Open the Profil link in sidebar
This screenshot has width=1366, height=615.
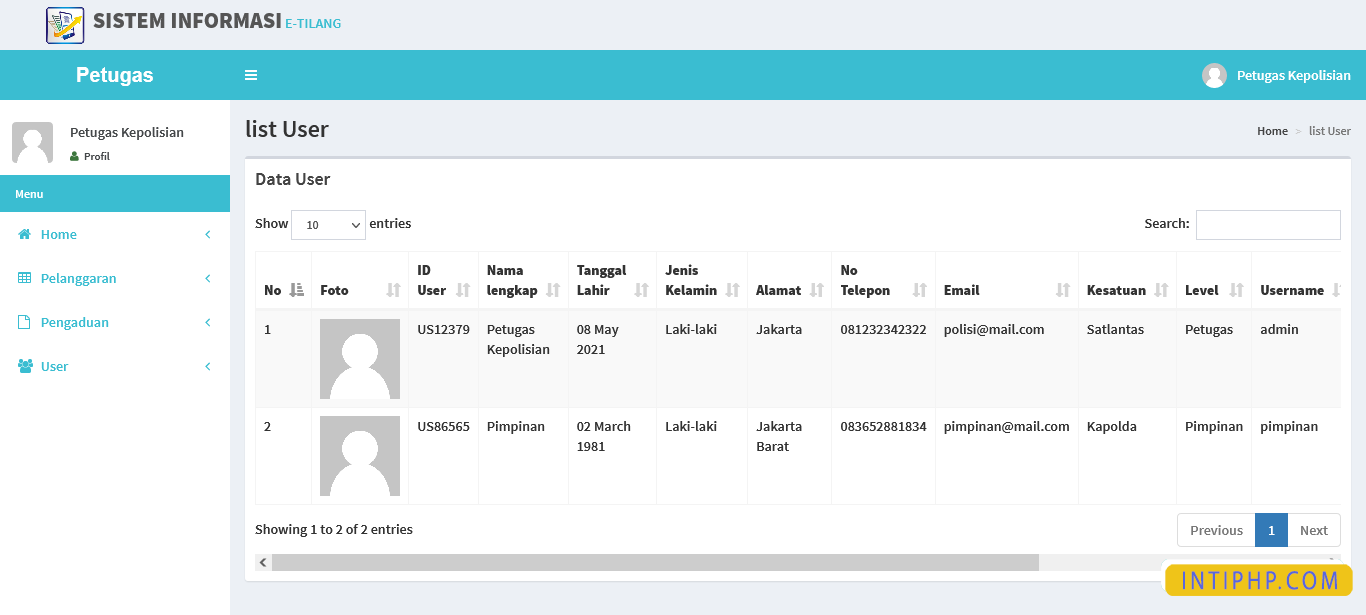tap(96, 156)
